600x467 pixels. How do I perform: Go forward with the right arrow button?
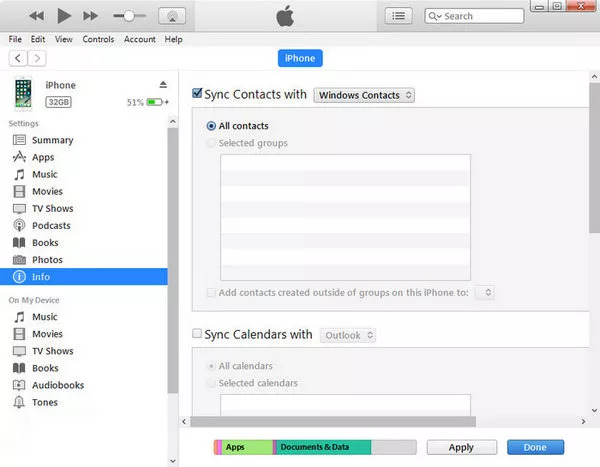coord(37,58)
